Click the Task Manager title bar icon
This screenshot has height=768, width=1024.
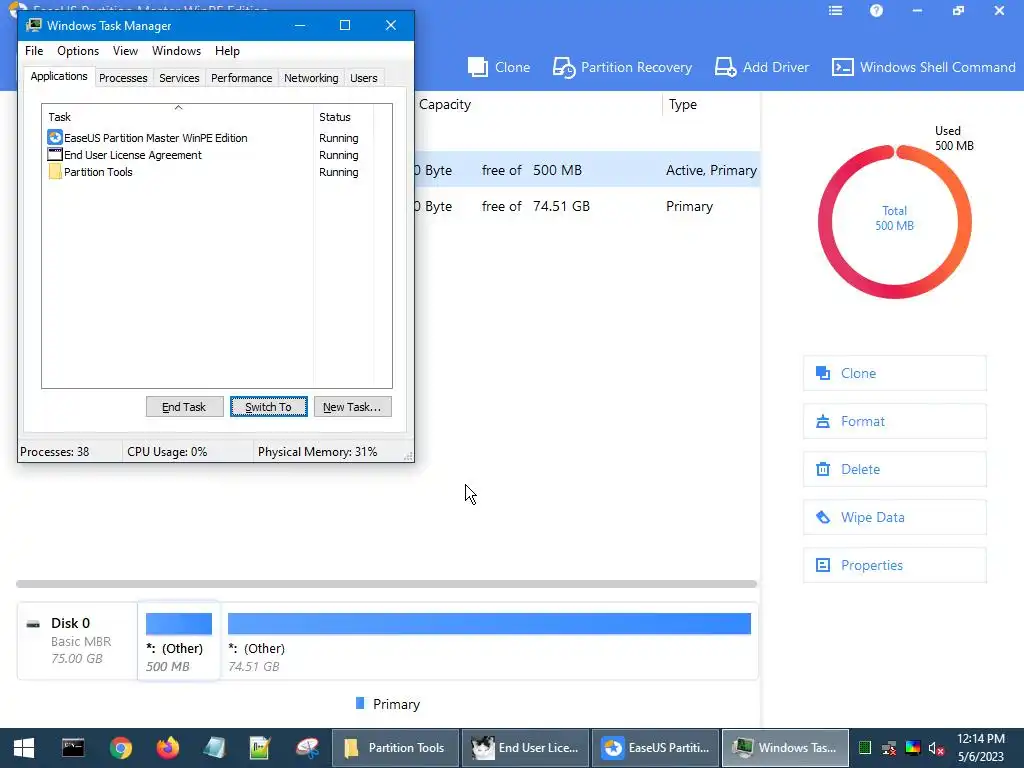pyautogui.click(x=33, y=25)
